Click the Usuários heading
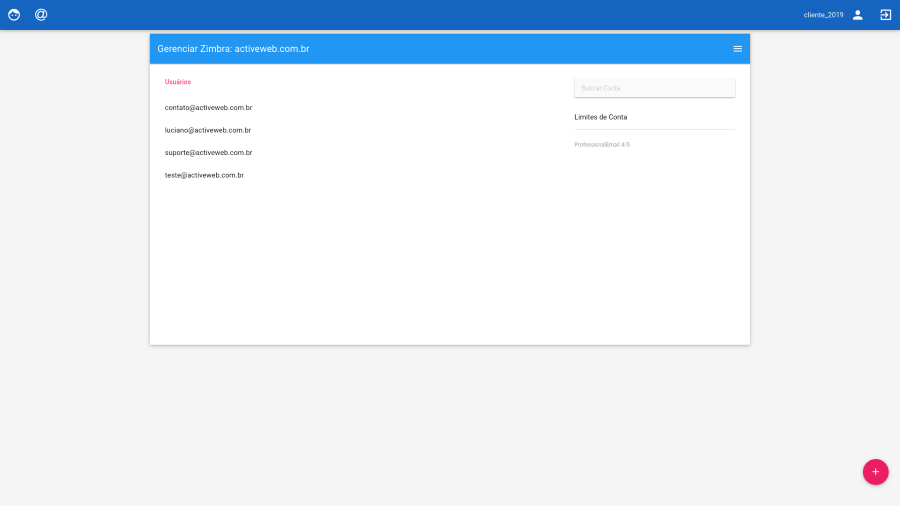 pos(178,82)
